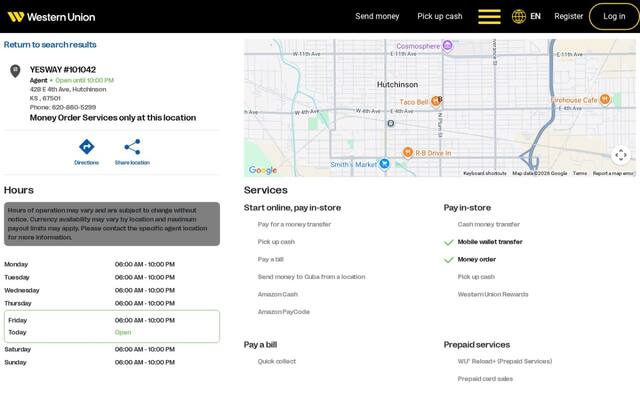Click 'Amazon Cash' service
The height and width of the screenshot is (400, 640).
278,294
